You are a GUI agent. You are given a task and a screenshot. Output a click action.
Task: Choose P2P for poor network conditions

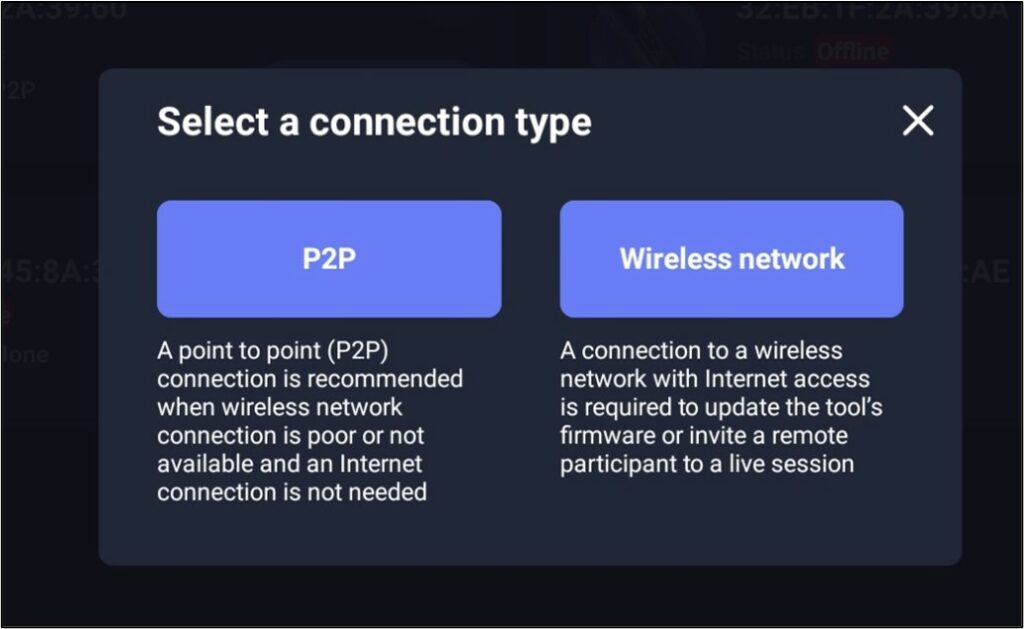(328, 258)
